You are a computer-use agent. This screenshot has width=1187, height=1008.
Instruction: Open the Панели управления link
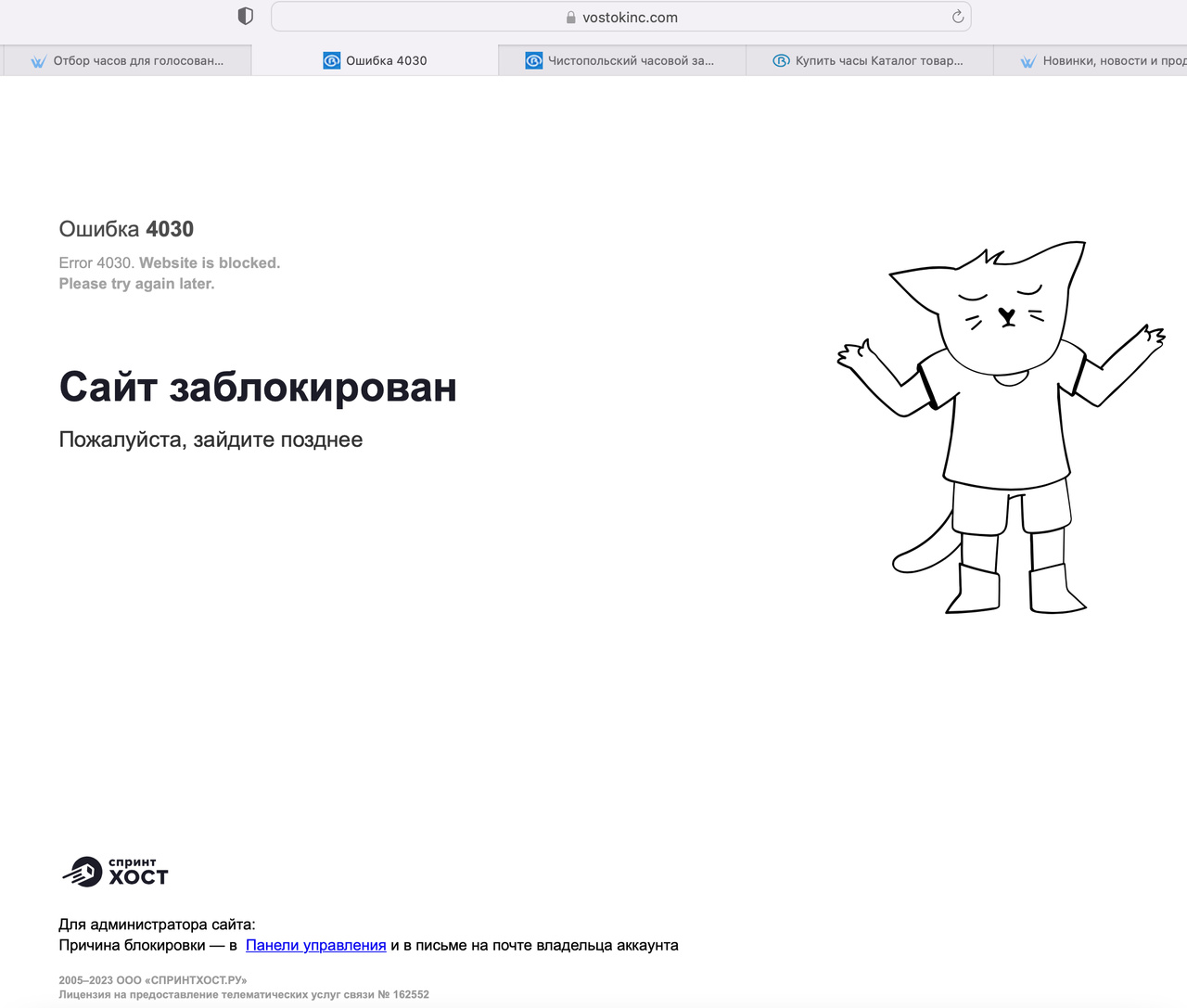(x=315, y=945)
